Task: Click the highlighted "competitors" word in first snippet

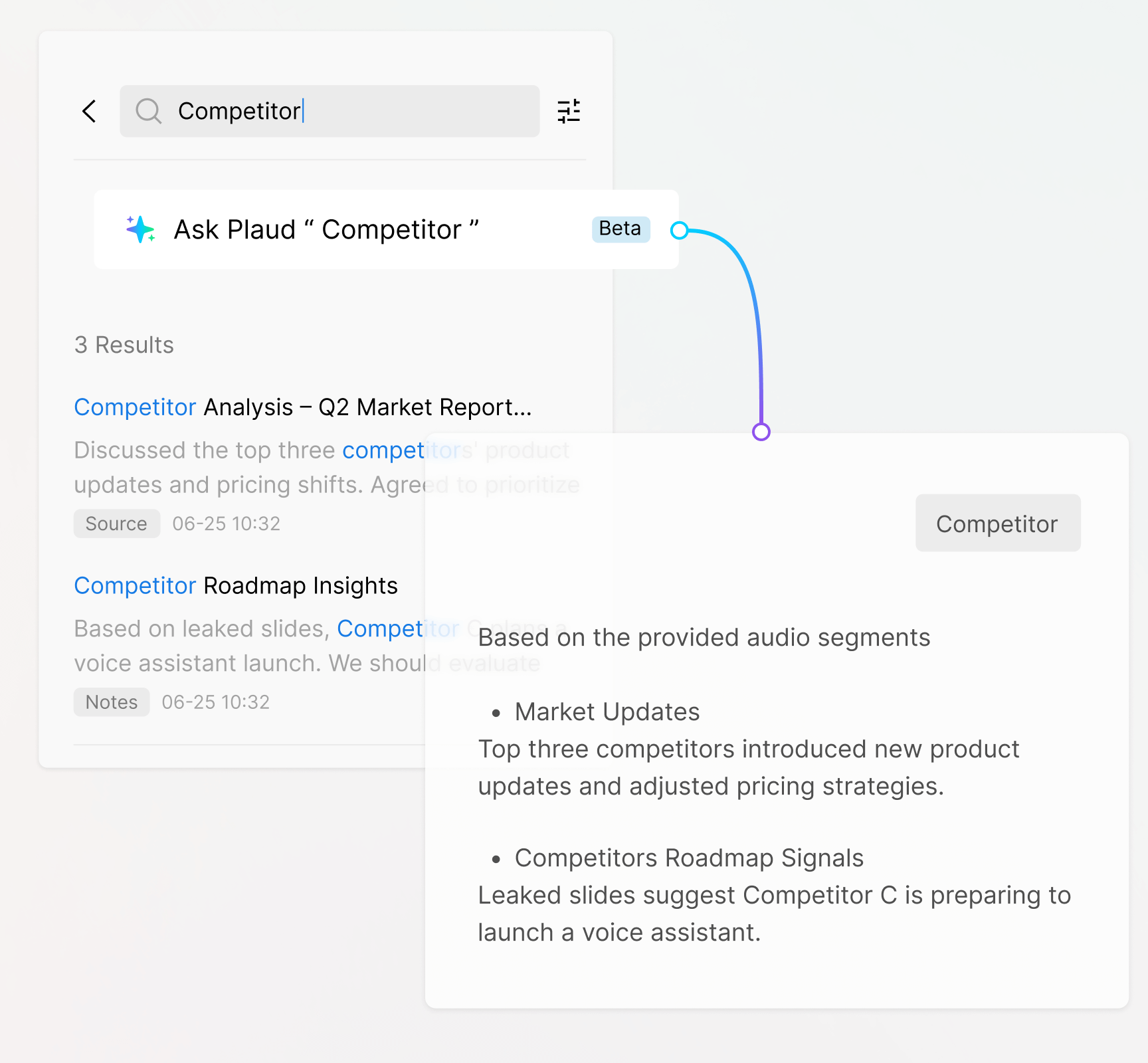Action: point(385,450)
